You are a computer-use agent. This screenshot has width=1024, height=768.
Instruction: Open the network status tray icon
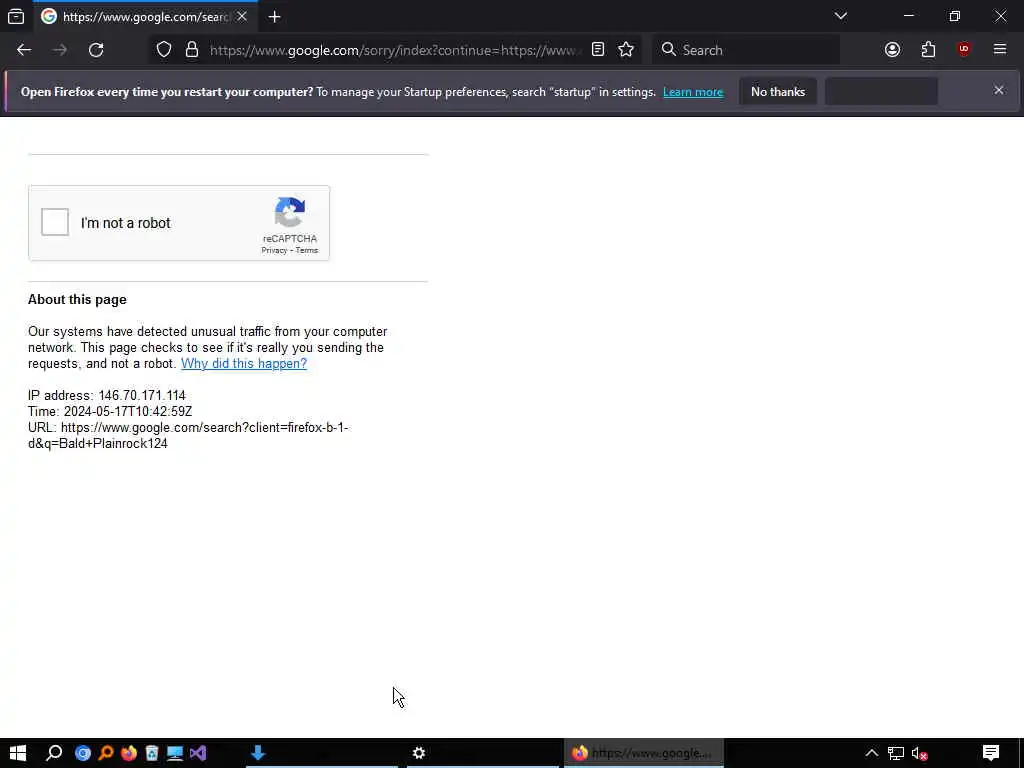coord(895,754)
